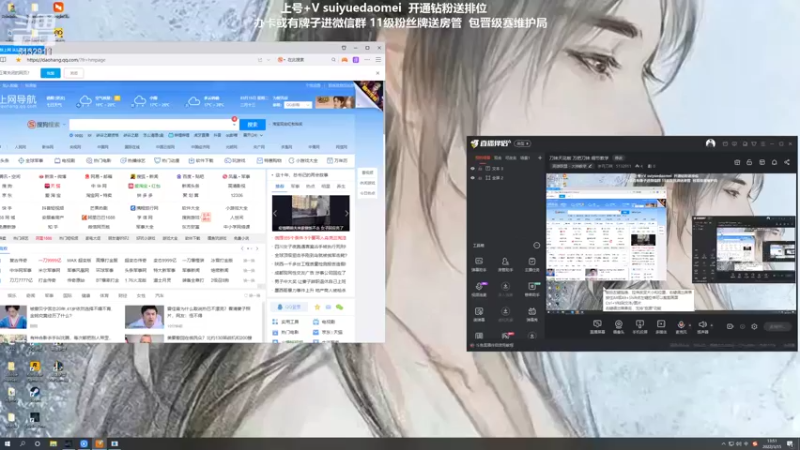The width and height of the screenshot is (800, 450).
Task: Click the stream preview area
Action: (x=670, y=242)
